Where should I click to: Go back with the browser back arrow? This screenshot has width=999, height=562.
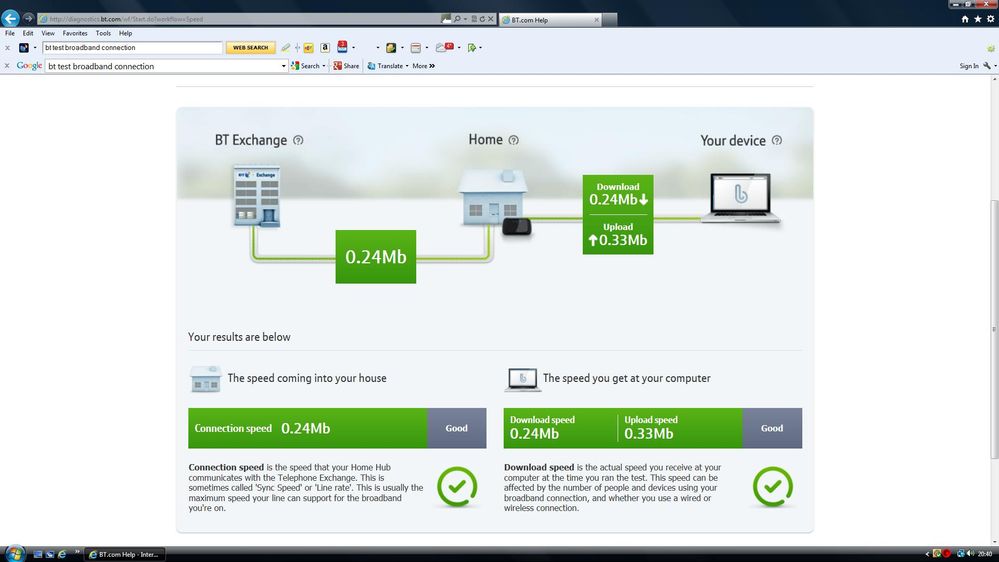[10, 18]
